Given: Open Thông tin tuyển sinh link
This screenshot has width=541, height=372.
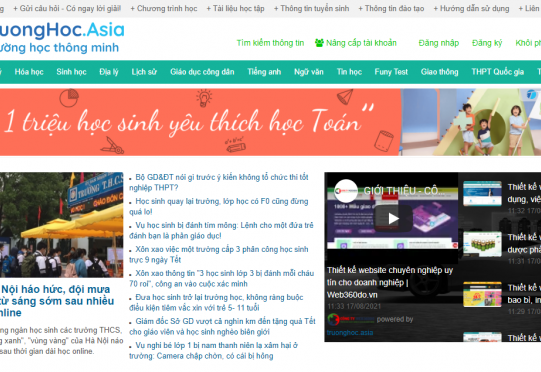Looking at the screenshot, I should tap(311, 8).
